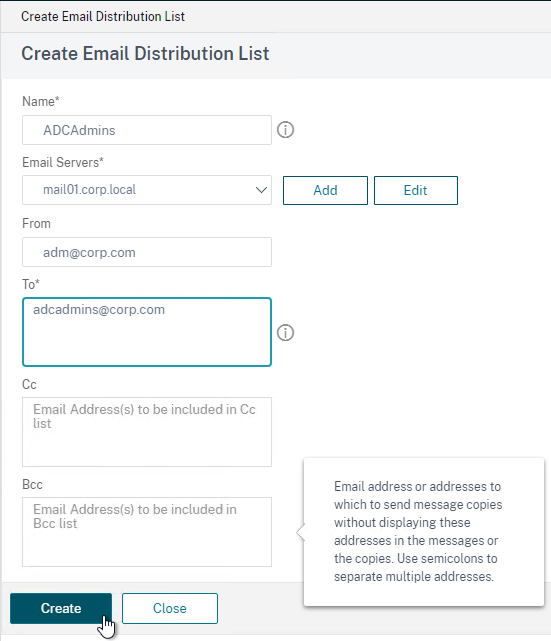Click the From field label
Screen dimensions: 551x641
pyautogui.click(x=36, y=224)
